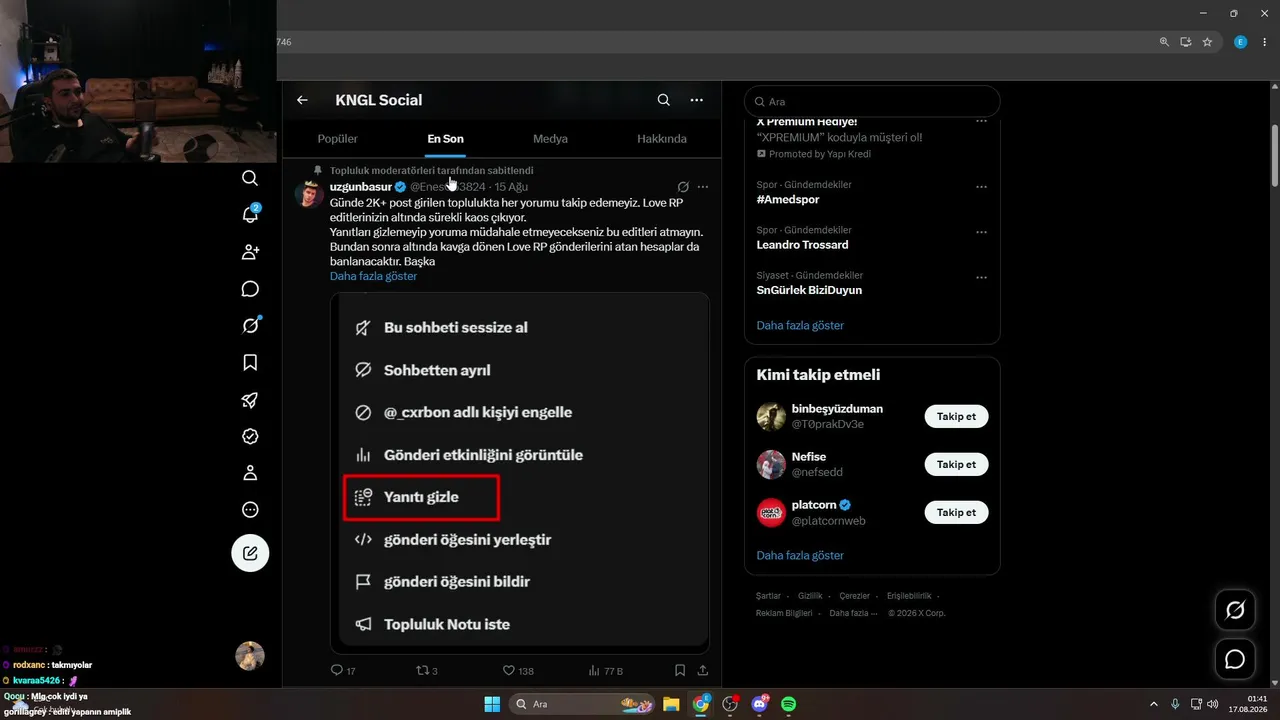Viewport: 1280px width, 720px height.
Task: Open Discord from the taskbar
Action: coord(759,704)
